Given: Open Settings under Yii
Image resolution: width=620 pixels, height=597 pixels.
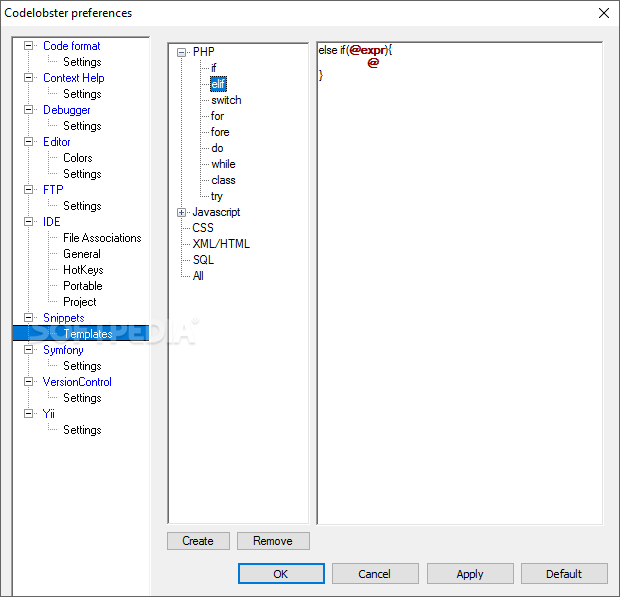Looking at the screenshot, I should click(x=82, y=430).
